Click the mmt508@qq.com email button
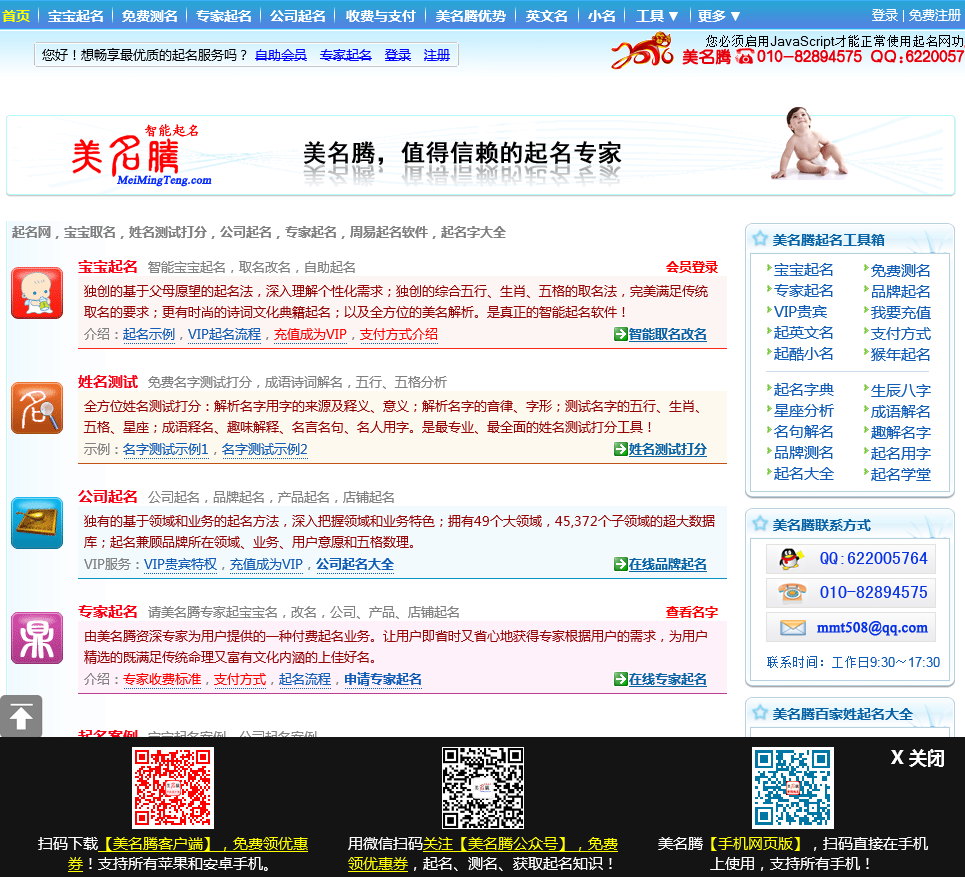This screenshot has height=877, width=965. [x=851, y=628]
